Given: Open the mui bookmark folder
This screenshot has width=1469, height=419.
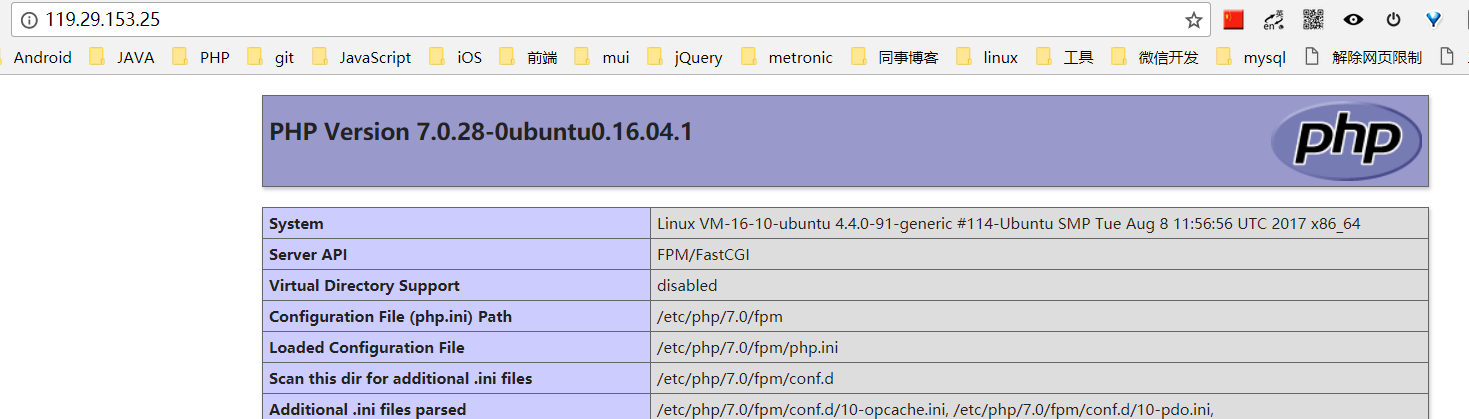Looking at the screenshot, I should (x=602, y=57).
